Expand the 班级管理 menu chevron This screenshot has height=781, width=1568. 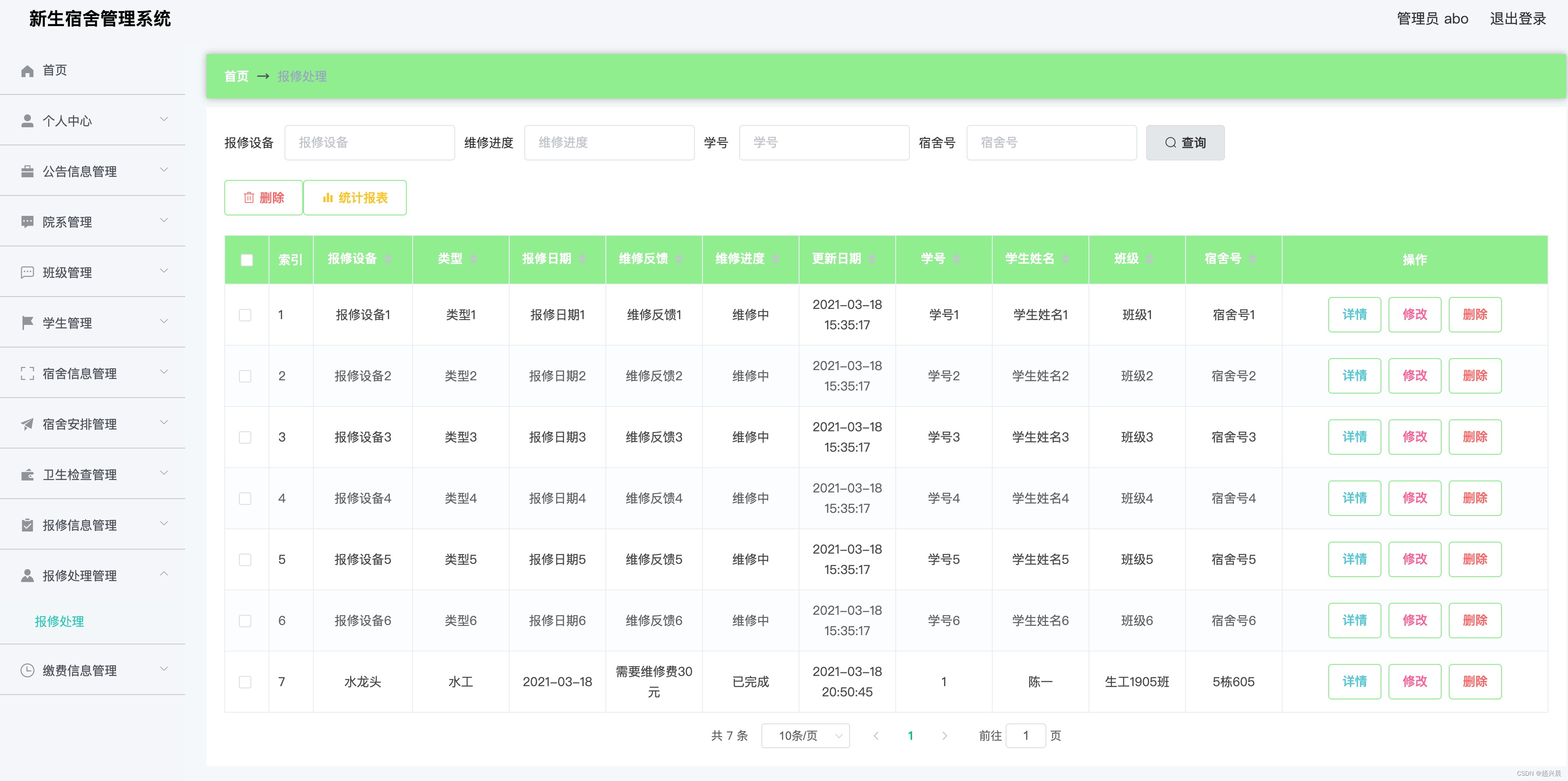pos(164,271)
